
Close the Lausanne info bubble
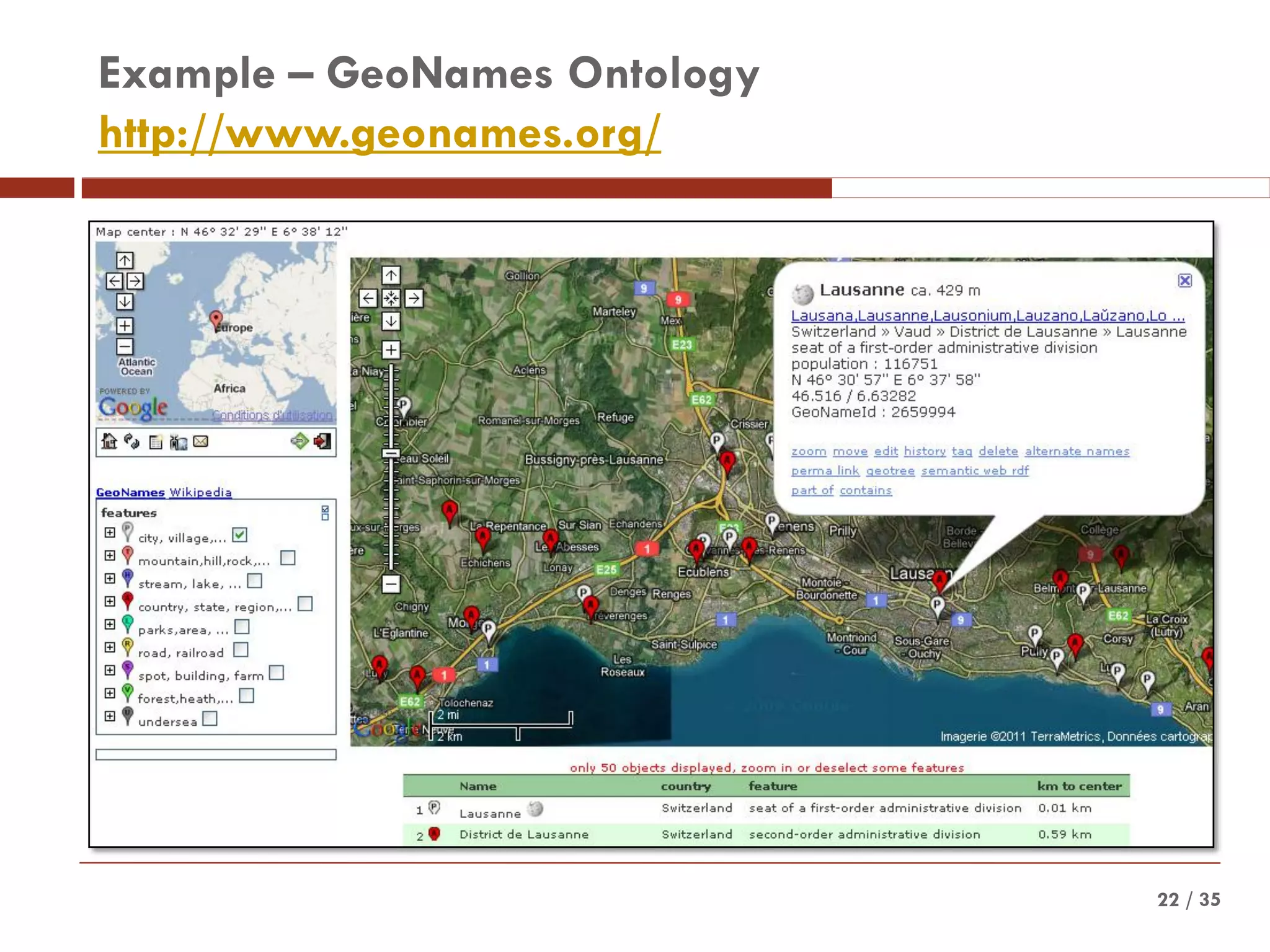point(1184,281)
